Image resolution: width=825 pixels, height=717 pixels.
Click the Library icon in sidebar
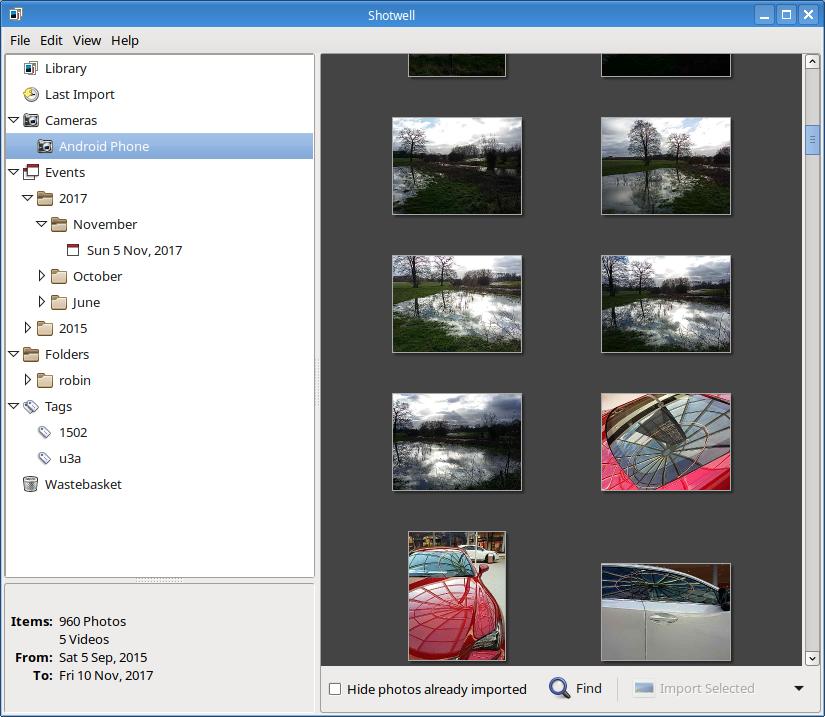coord(31,68)
